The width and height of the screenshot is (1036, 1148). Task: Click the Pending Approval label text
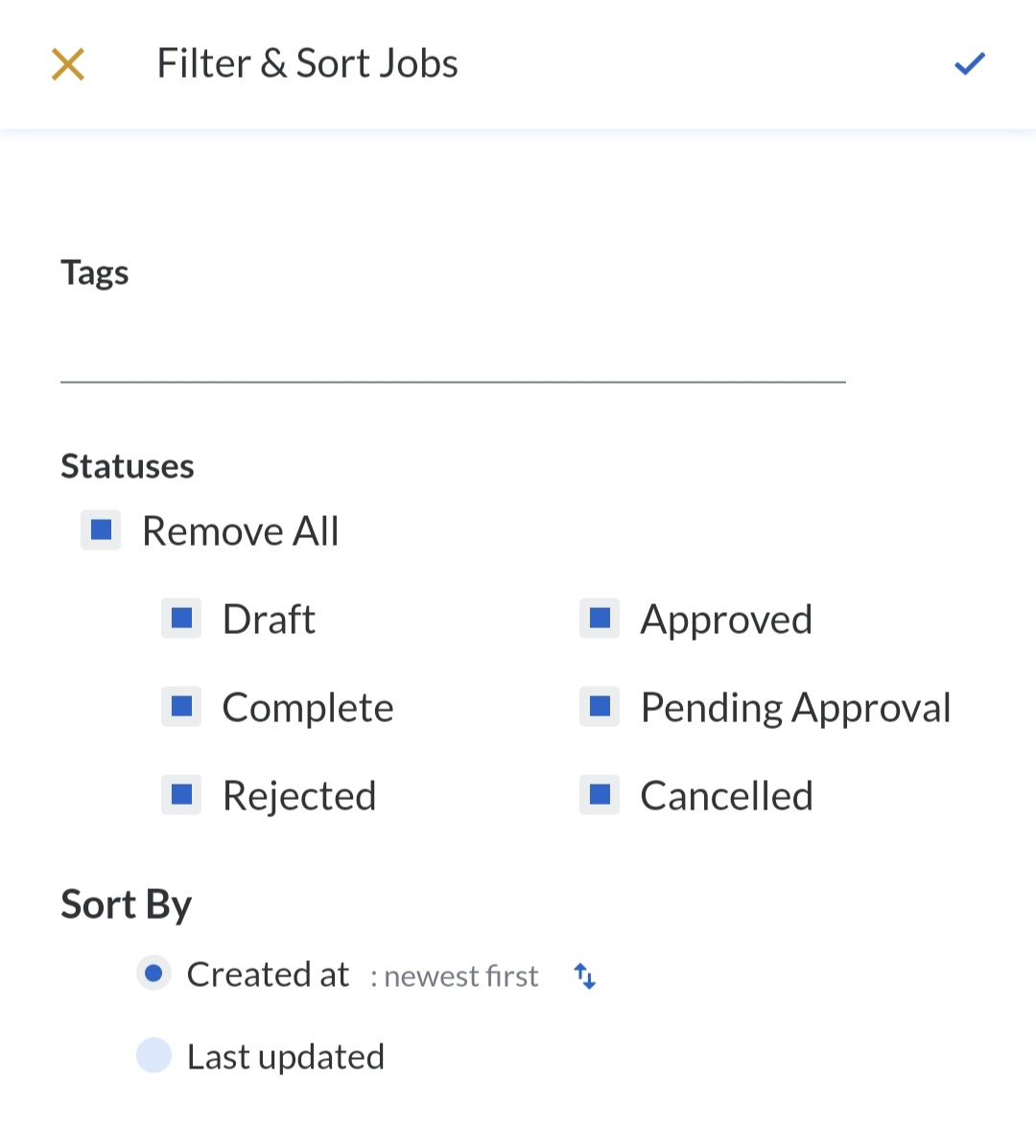point(795,708)
